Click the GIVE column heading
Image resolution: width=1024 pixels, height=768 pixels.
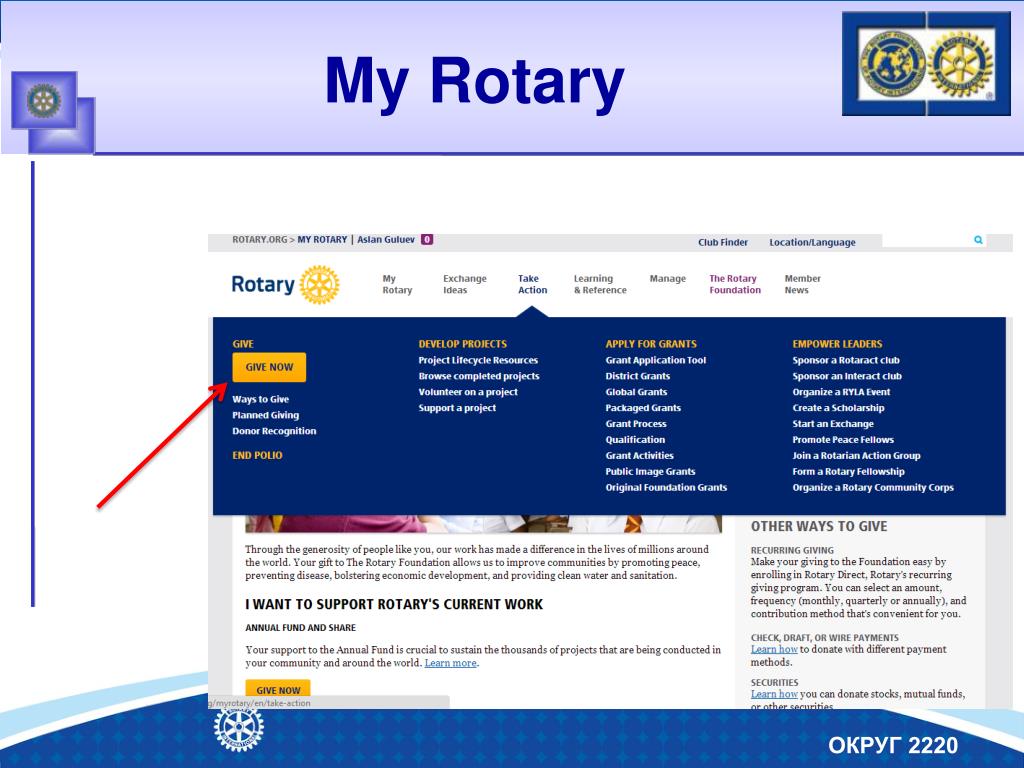pos(243,344)
